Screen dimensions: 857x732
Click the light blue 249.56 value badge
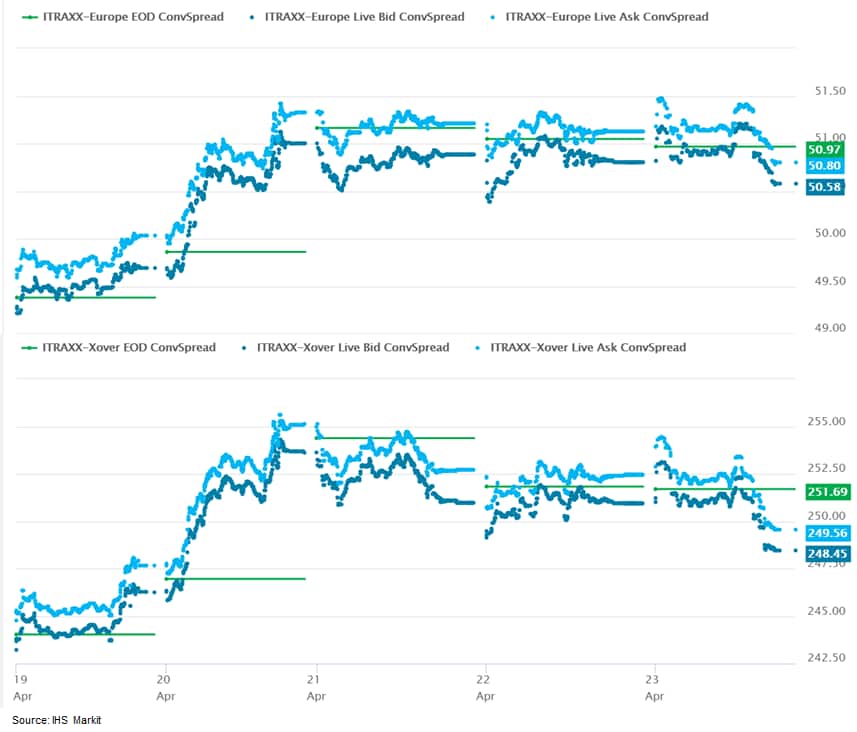click(828, 533)
